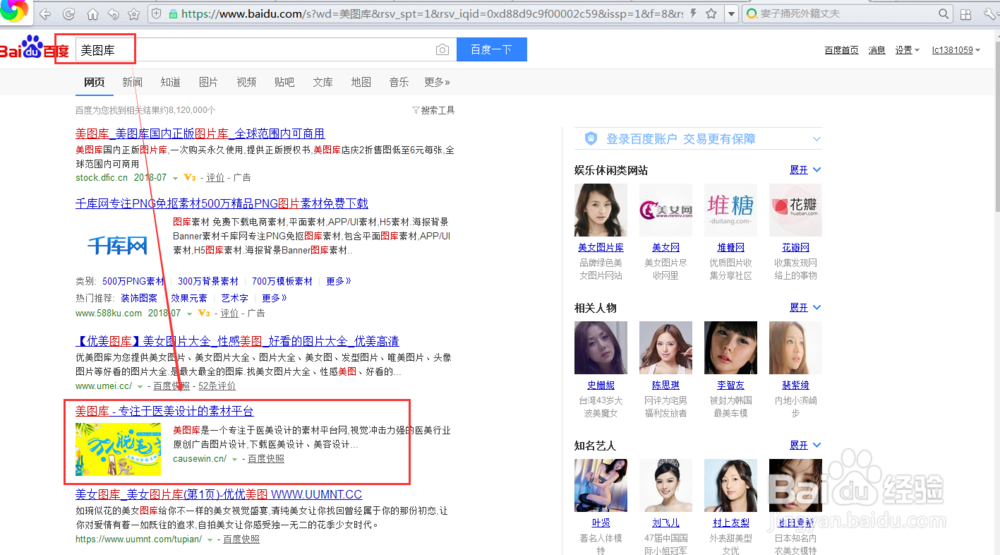Image resolution: width=1000 pixels, height=555 pixels.
Task: Click the star icon at address bar end
Action: pos(711,13)
